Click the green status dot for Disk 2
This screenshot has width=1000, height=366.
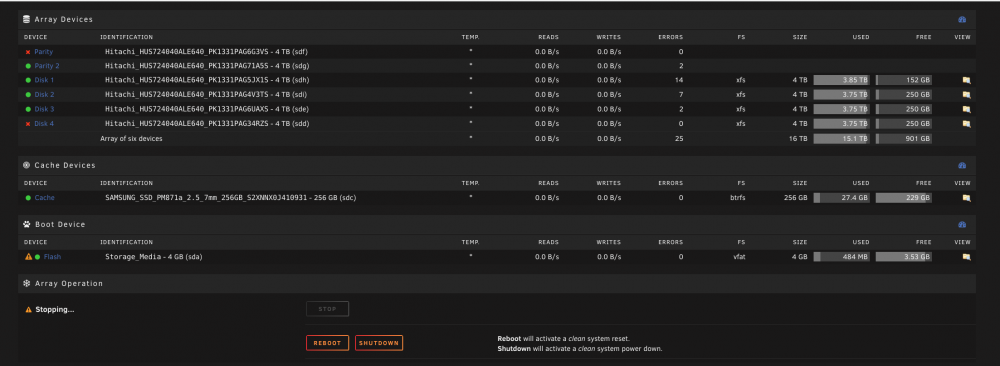coord(27,94)
